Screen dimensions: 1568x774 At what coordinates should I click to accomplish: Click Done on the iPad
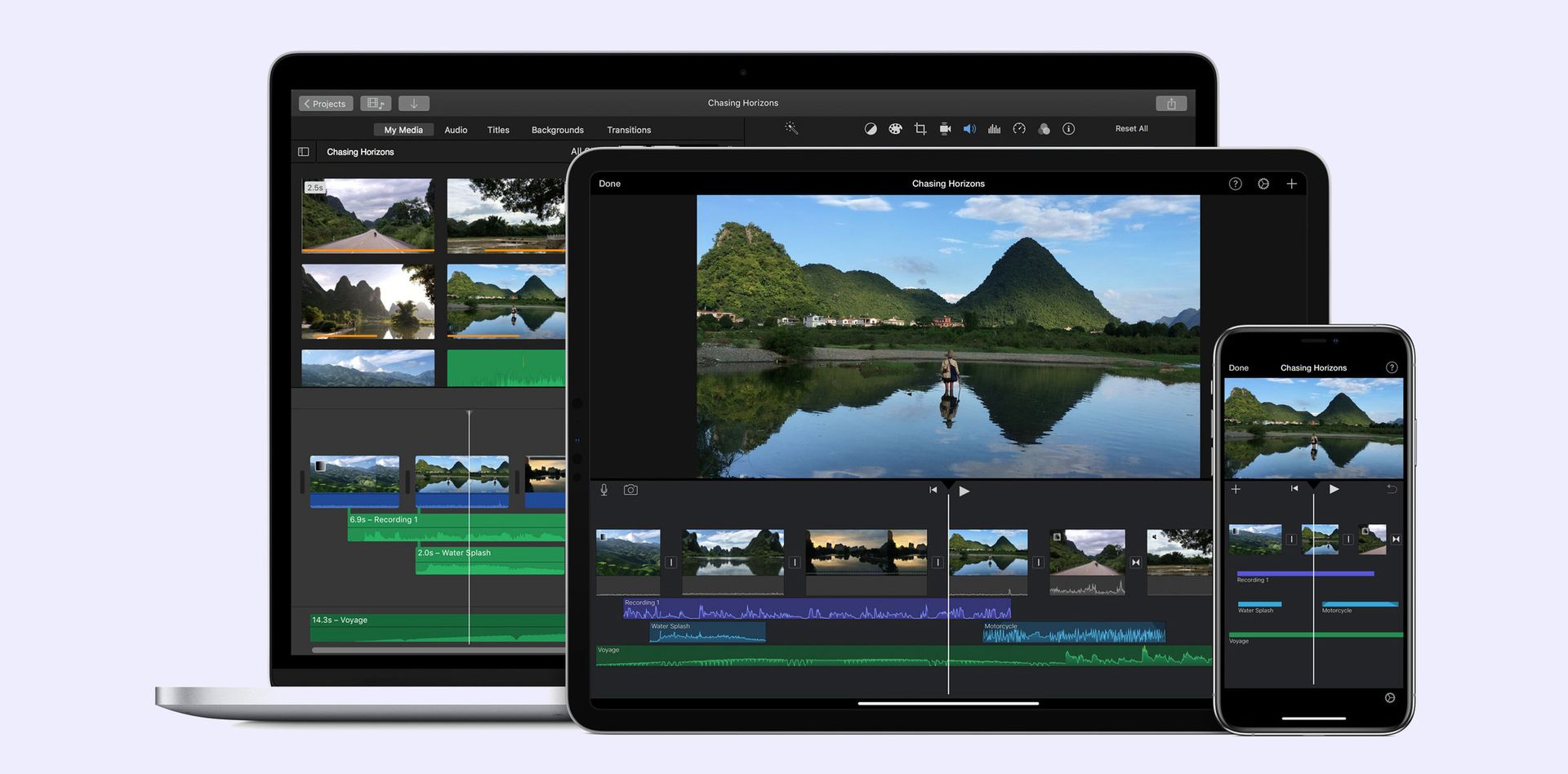609,184
